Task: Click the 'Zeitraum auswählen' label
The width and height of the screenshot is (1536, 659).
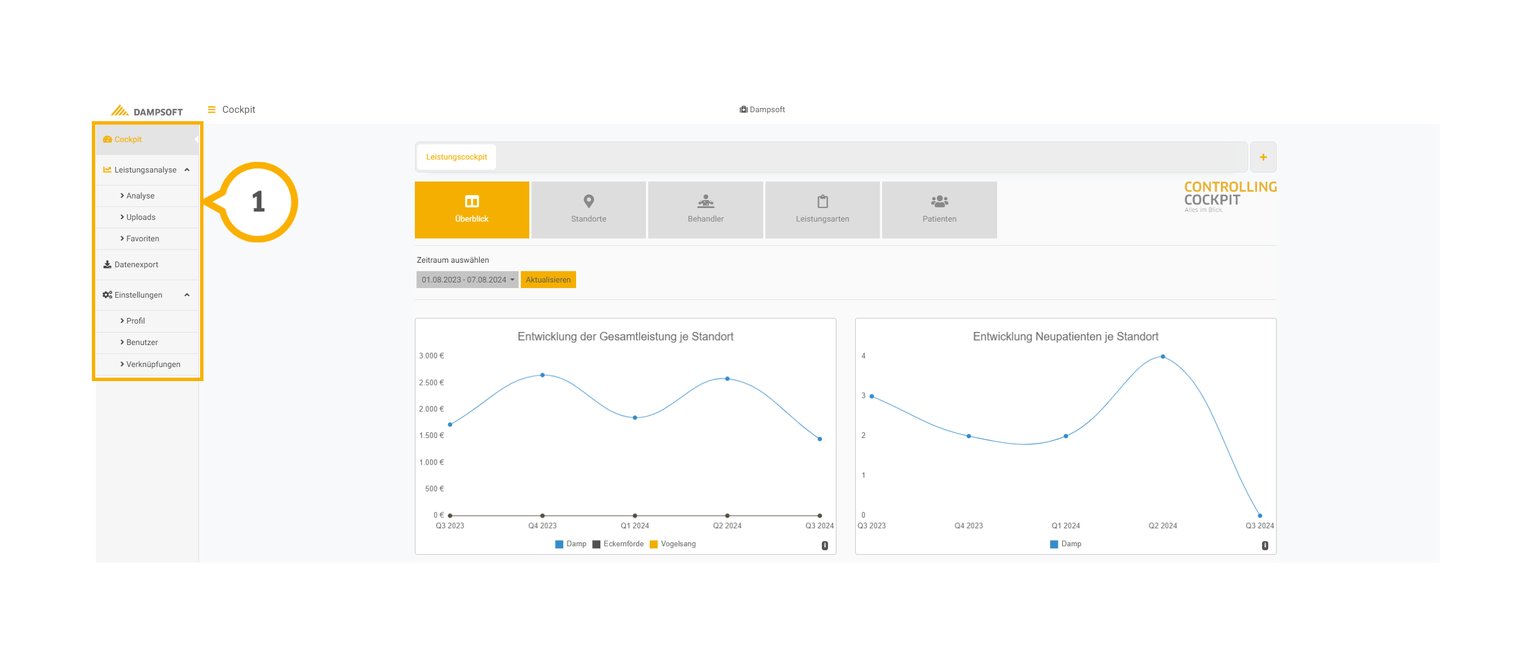Action: point(453,260)
